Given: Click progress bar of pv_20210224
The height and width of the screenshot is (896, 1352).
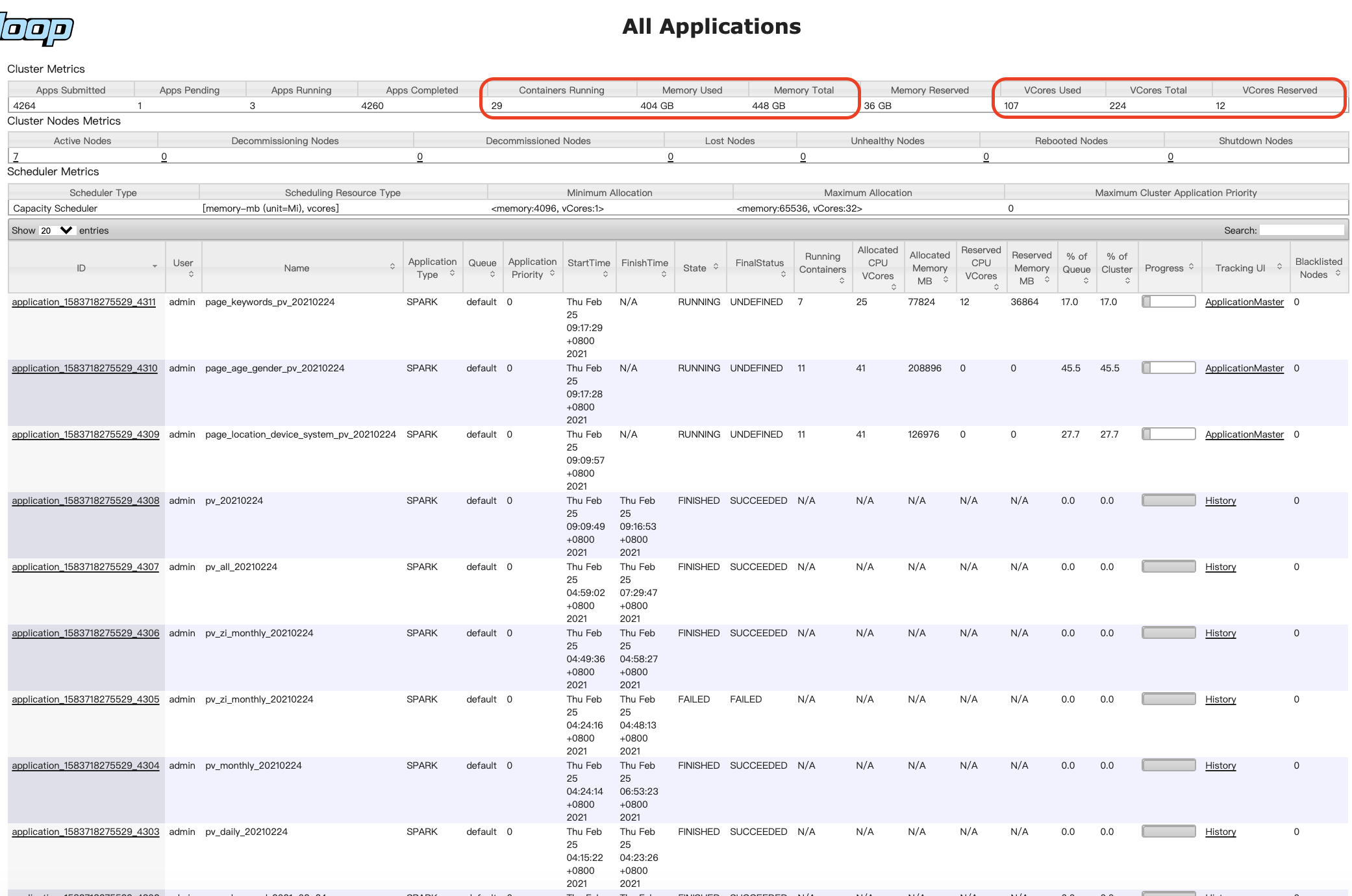Looking at the screenshot, I should click(x=1168, y=500).
